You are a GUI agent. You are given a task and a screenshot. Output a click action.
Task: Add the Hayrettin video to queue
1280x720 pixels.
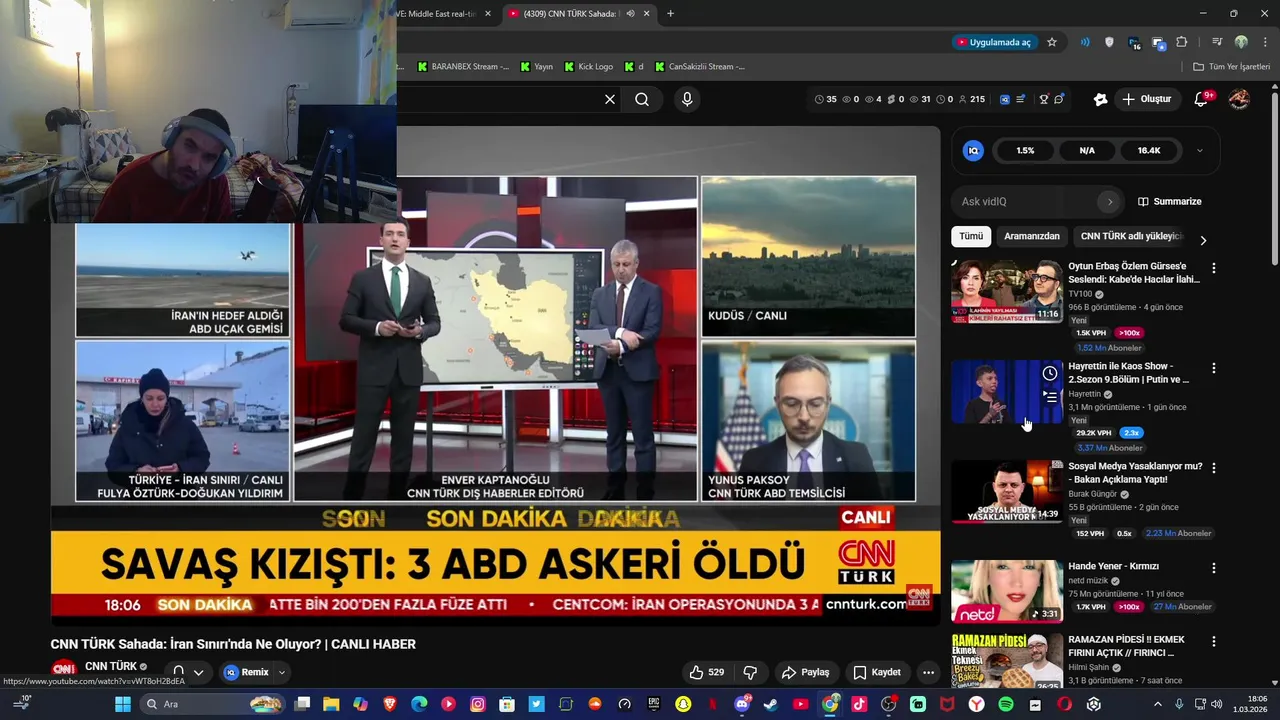coord(1050,396)
